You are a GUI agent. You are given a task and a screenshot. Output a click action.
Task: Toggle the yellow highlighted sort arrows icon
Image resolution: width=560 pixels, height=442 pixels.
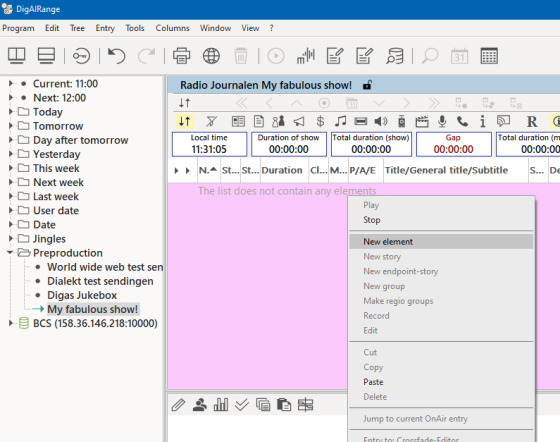coord(185,121)
